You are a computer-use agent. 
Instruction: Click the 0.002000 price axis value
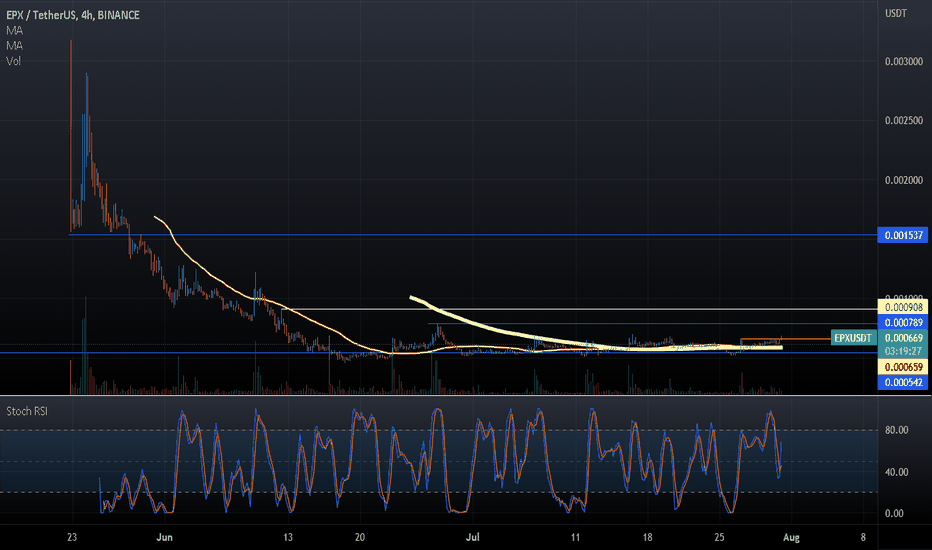pyautogui.click(x=903, y=180)
